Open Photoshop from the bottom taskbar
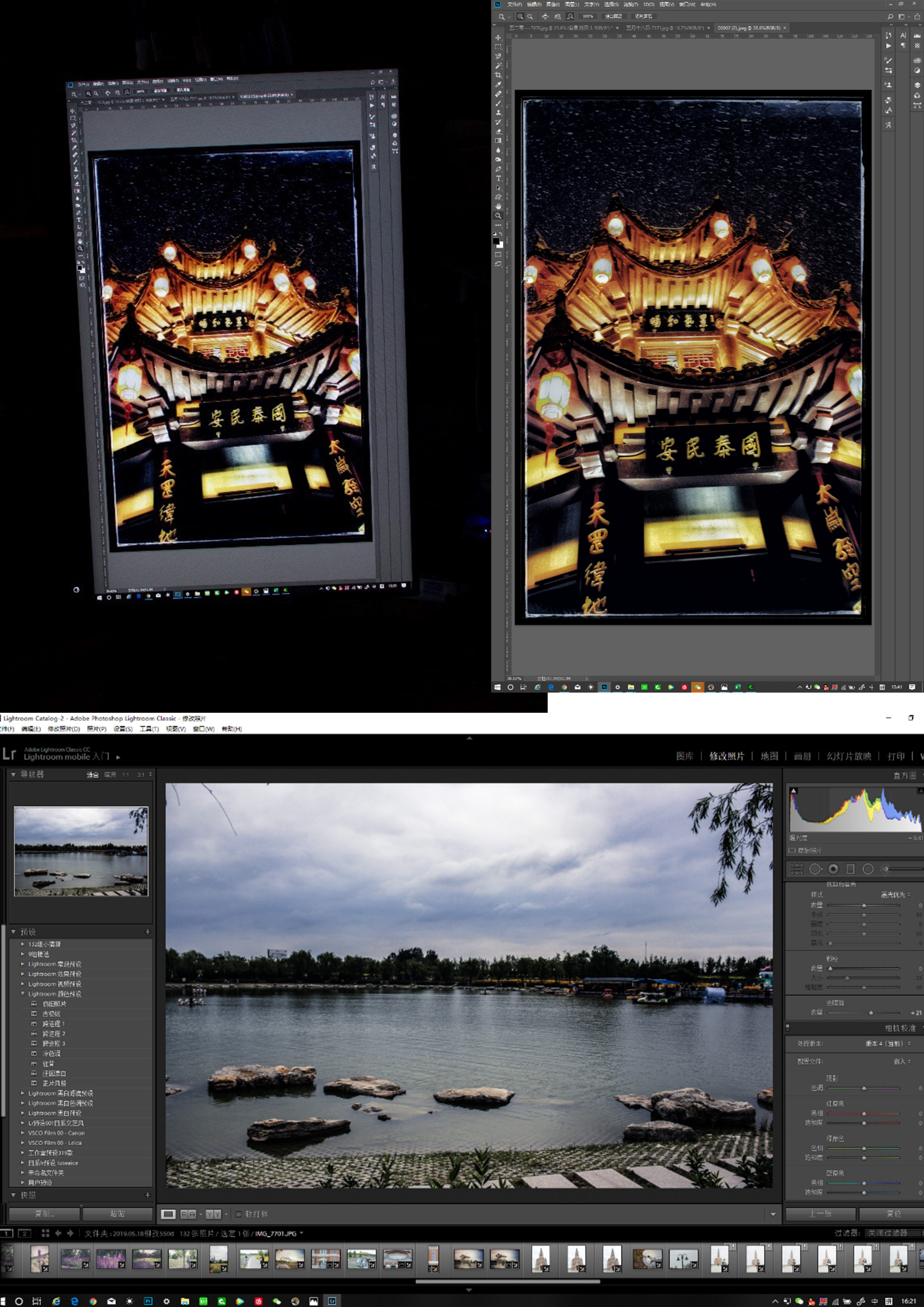The image size is (924, 1307). 148,1301
